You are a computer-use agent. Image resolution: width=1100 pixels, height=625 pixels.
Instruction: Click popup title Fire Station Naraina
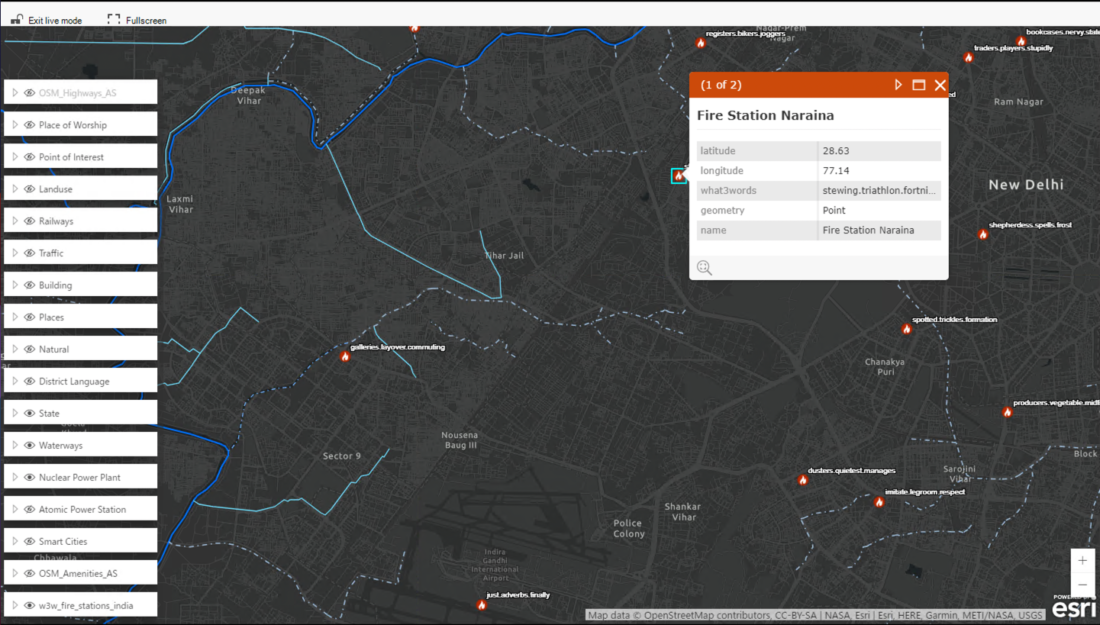[x=765, y=115]
